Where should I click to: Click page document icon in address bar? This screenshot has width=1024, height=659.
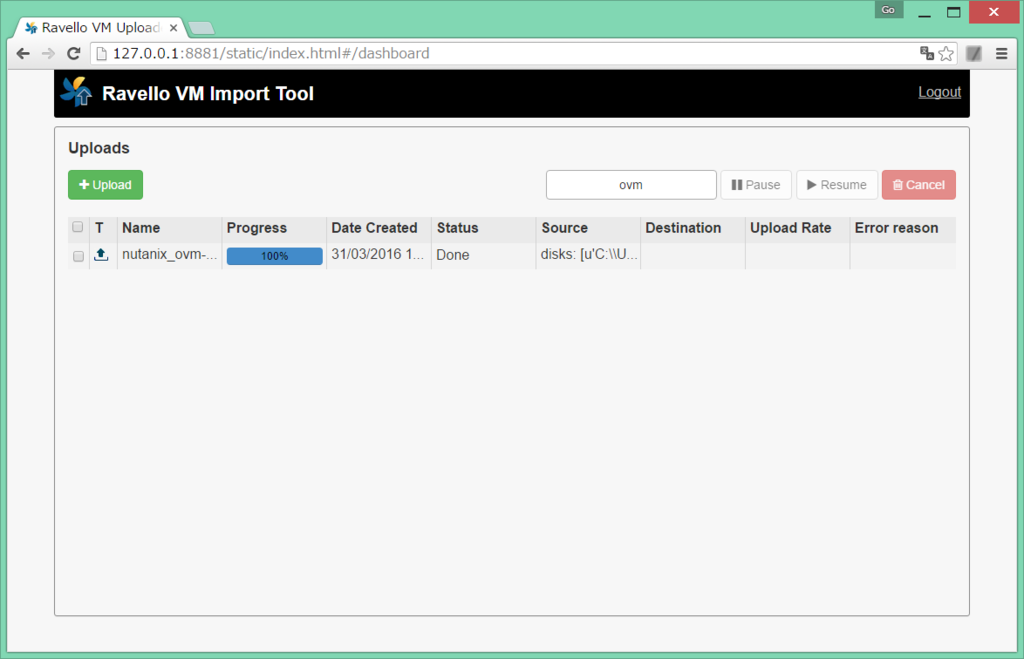coord(101,54)
